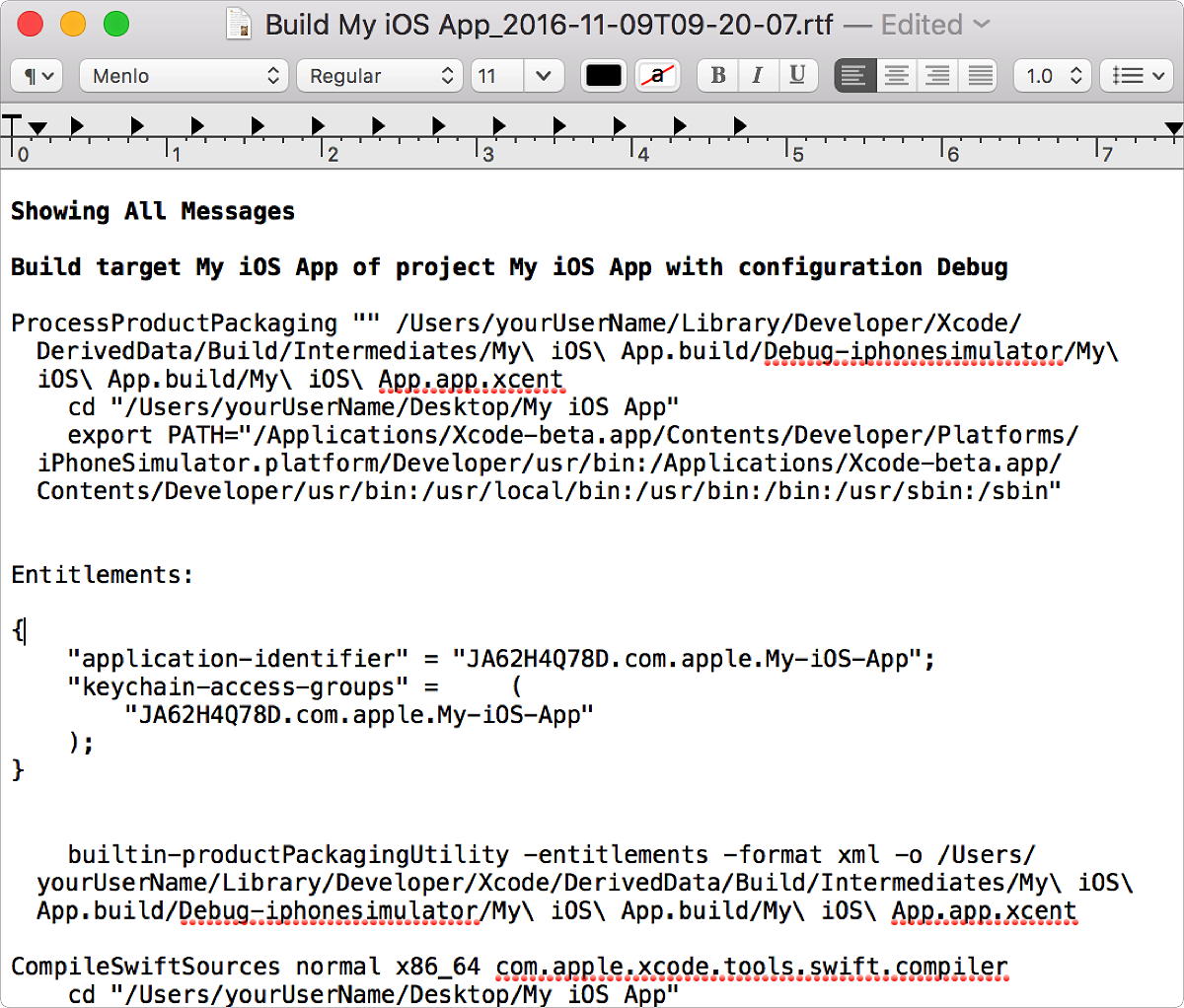Open the Regular typeface dropdown

[x=380, y=76]
